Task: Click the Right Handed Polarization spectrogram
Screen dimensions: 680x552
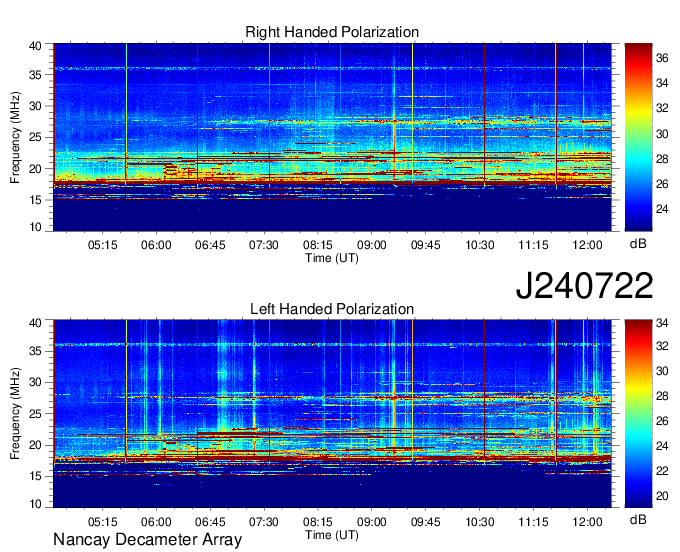Action: click(x=332, y=137)
